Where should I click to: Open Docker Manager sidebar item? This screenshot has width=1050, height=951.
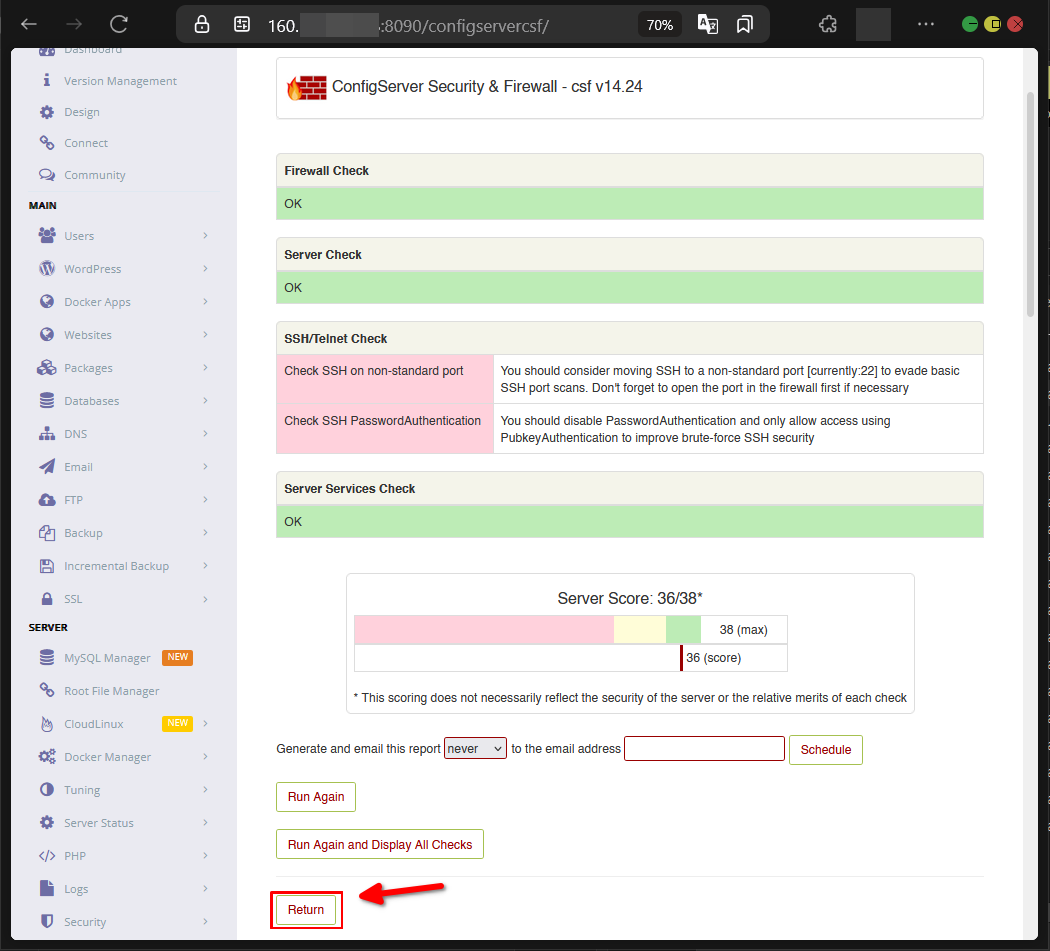point(107,757)
